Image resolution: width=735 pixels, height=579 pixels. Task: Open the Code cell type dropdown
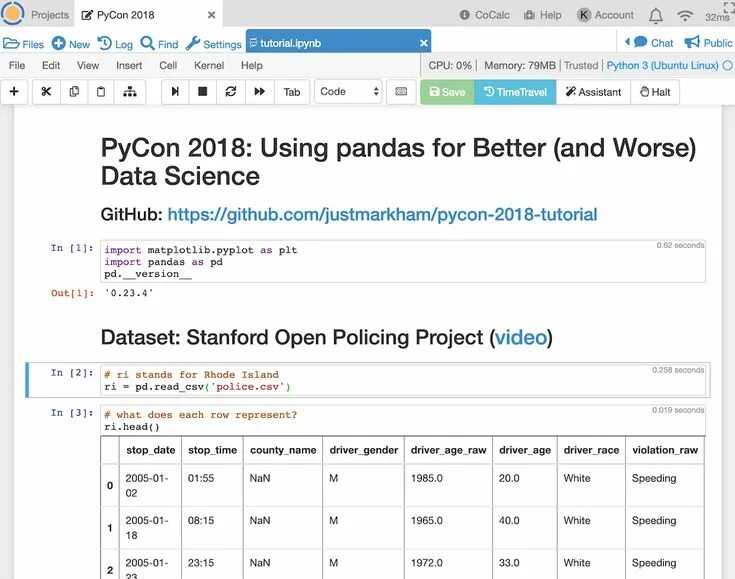(348, 91)
